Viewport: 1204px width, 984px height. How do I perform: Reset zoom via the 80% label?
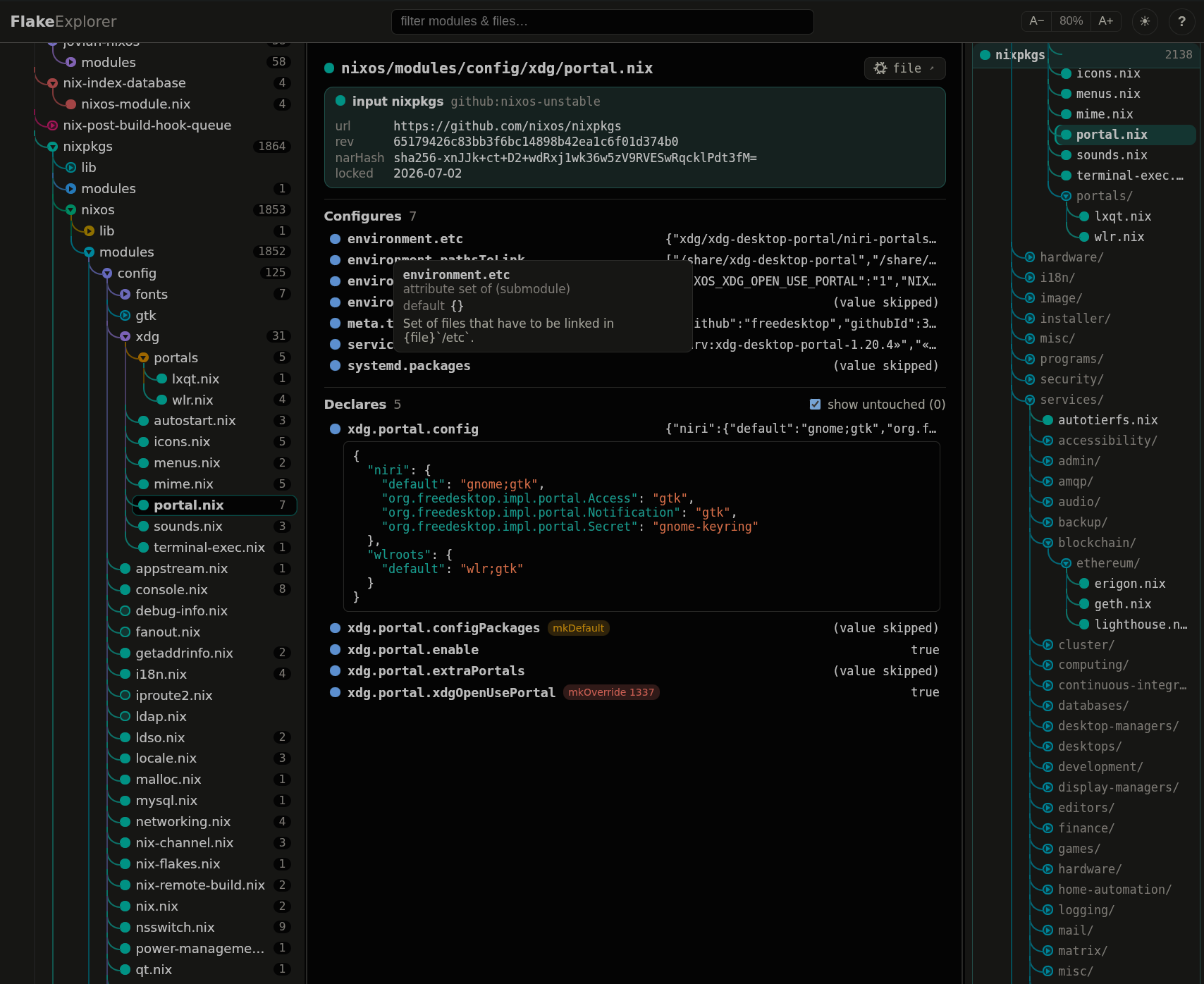click(x=1071, y=21)
